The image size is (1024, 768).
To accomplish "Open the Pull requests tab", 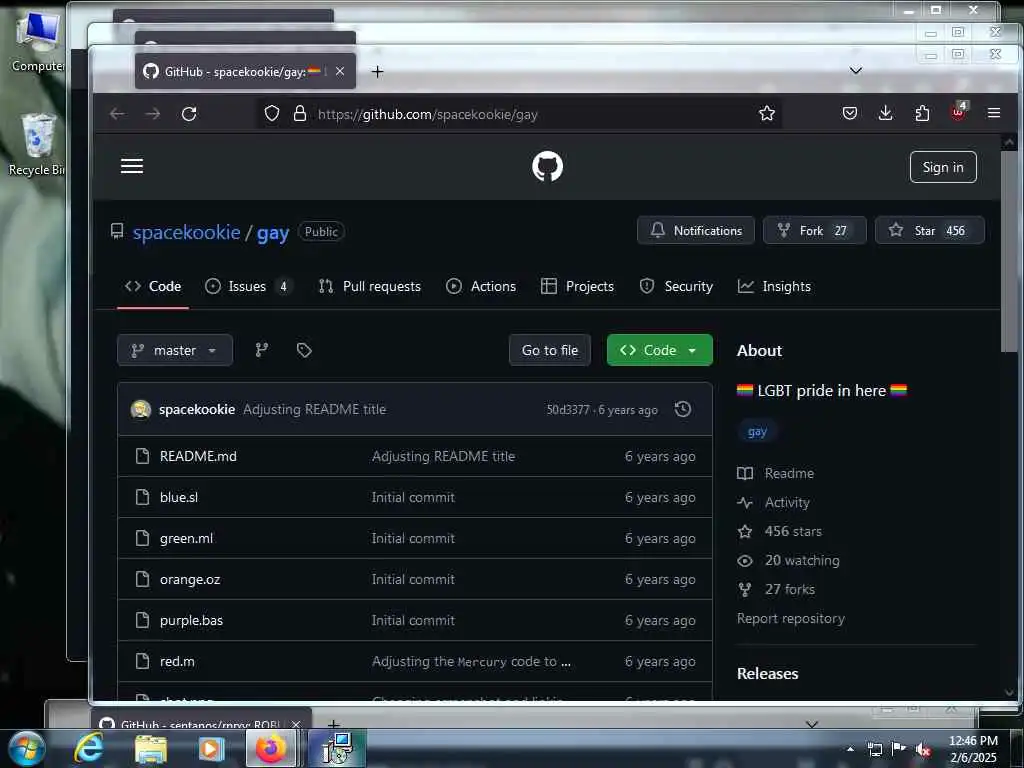I will (x=370, y=286).
